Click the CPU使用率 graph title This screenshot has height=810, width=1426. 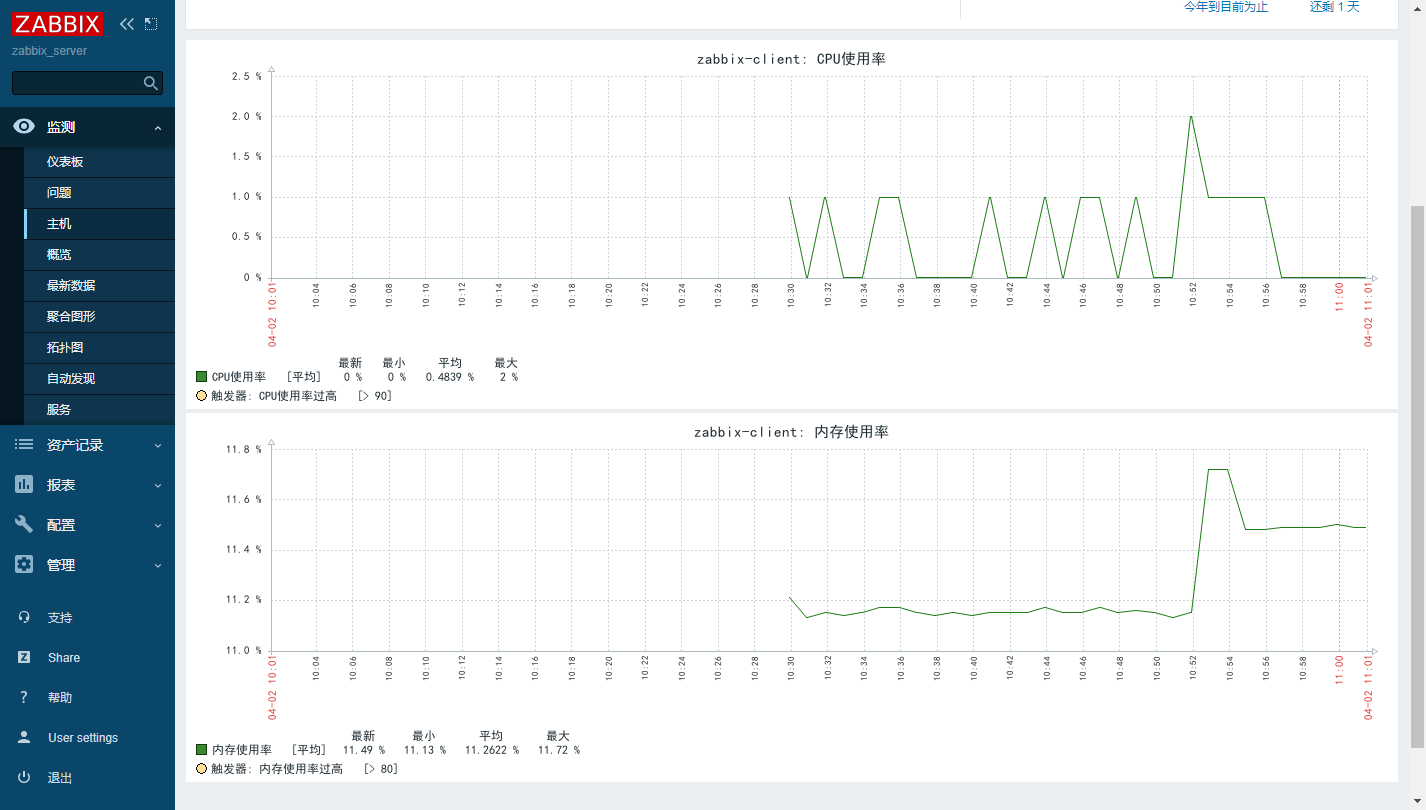click(791, 59)
